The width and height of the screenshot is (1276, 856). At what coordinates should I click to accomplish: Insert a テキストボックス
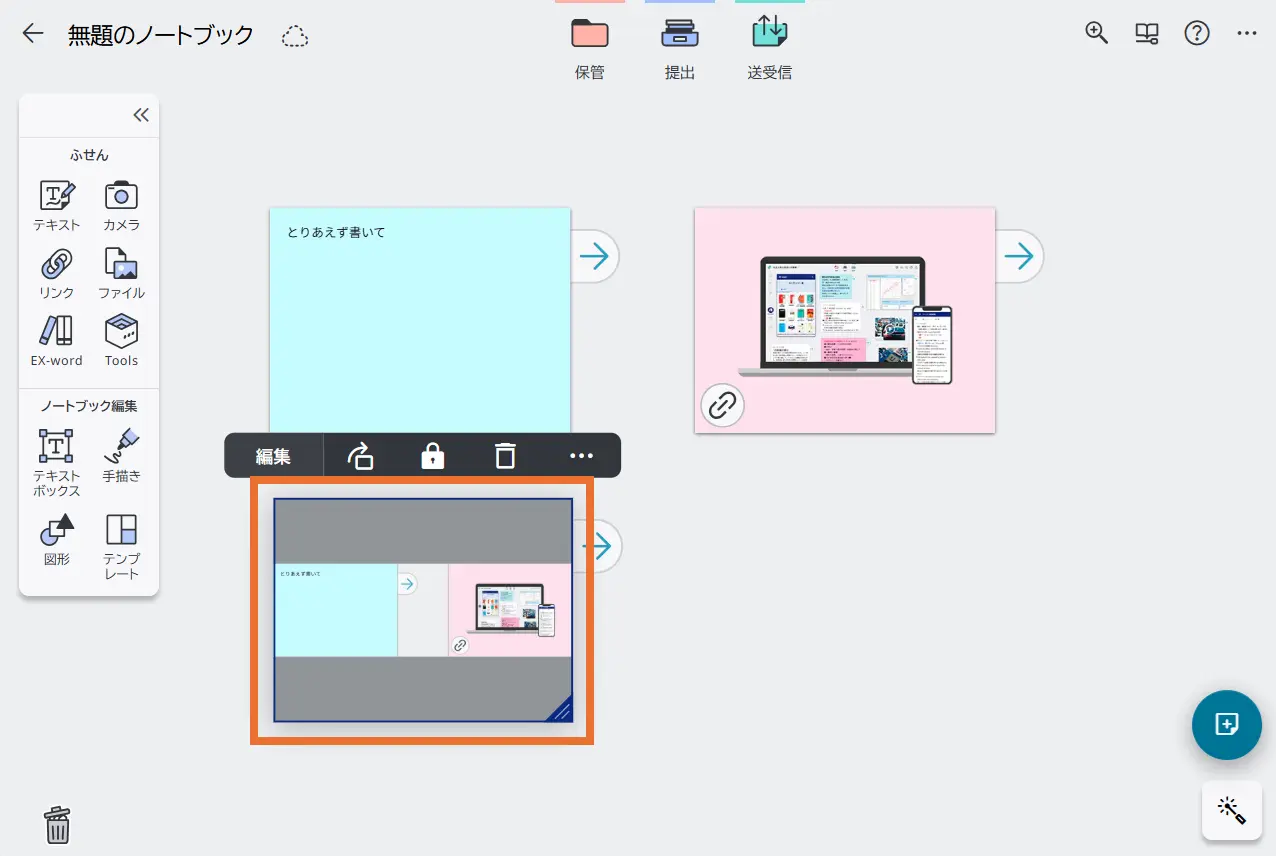[57, 463]
